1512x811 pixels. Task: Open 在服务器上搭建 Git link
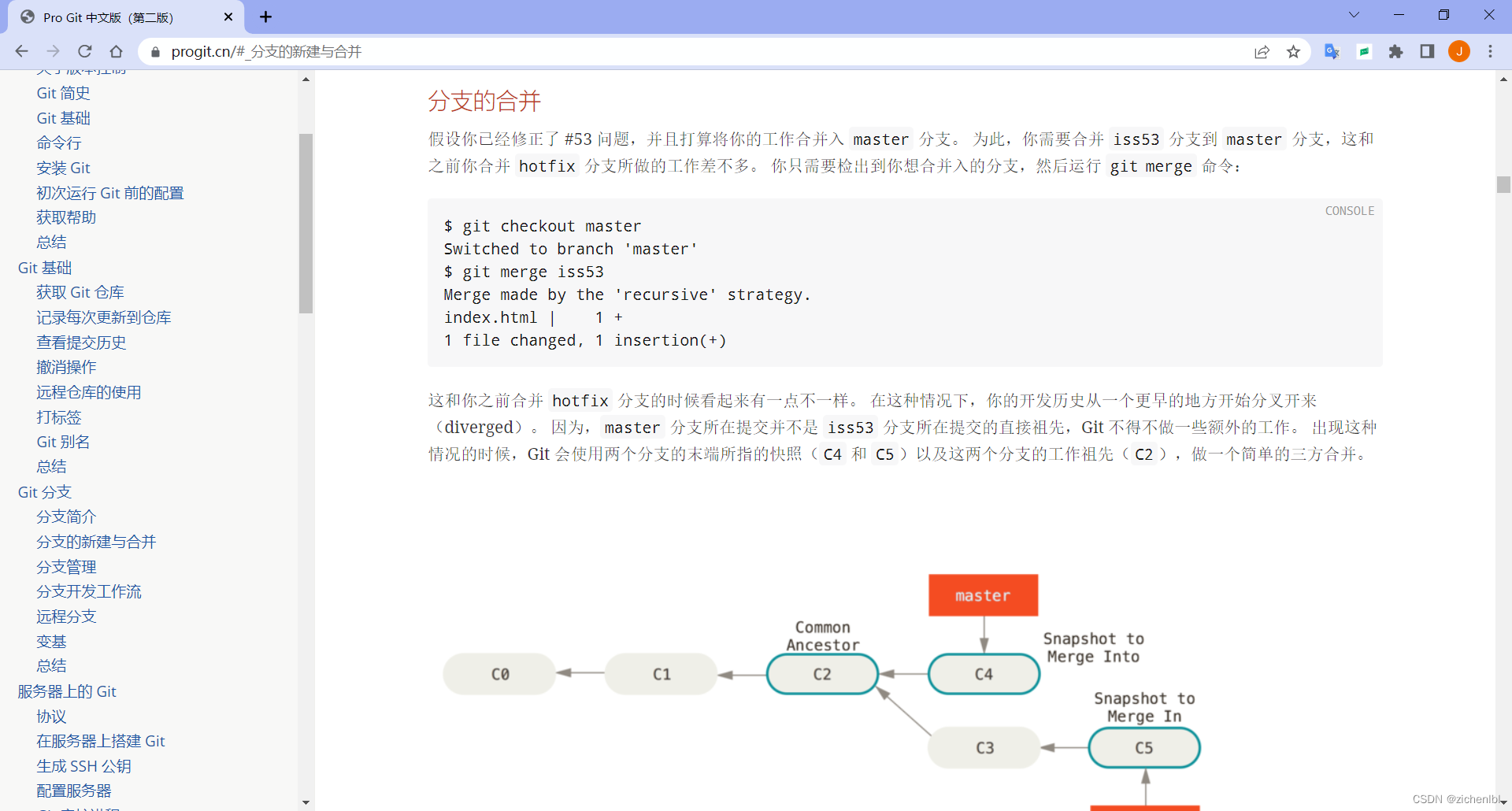pos(100,741)
